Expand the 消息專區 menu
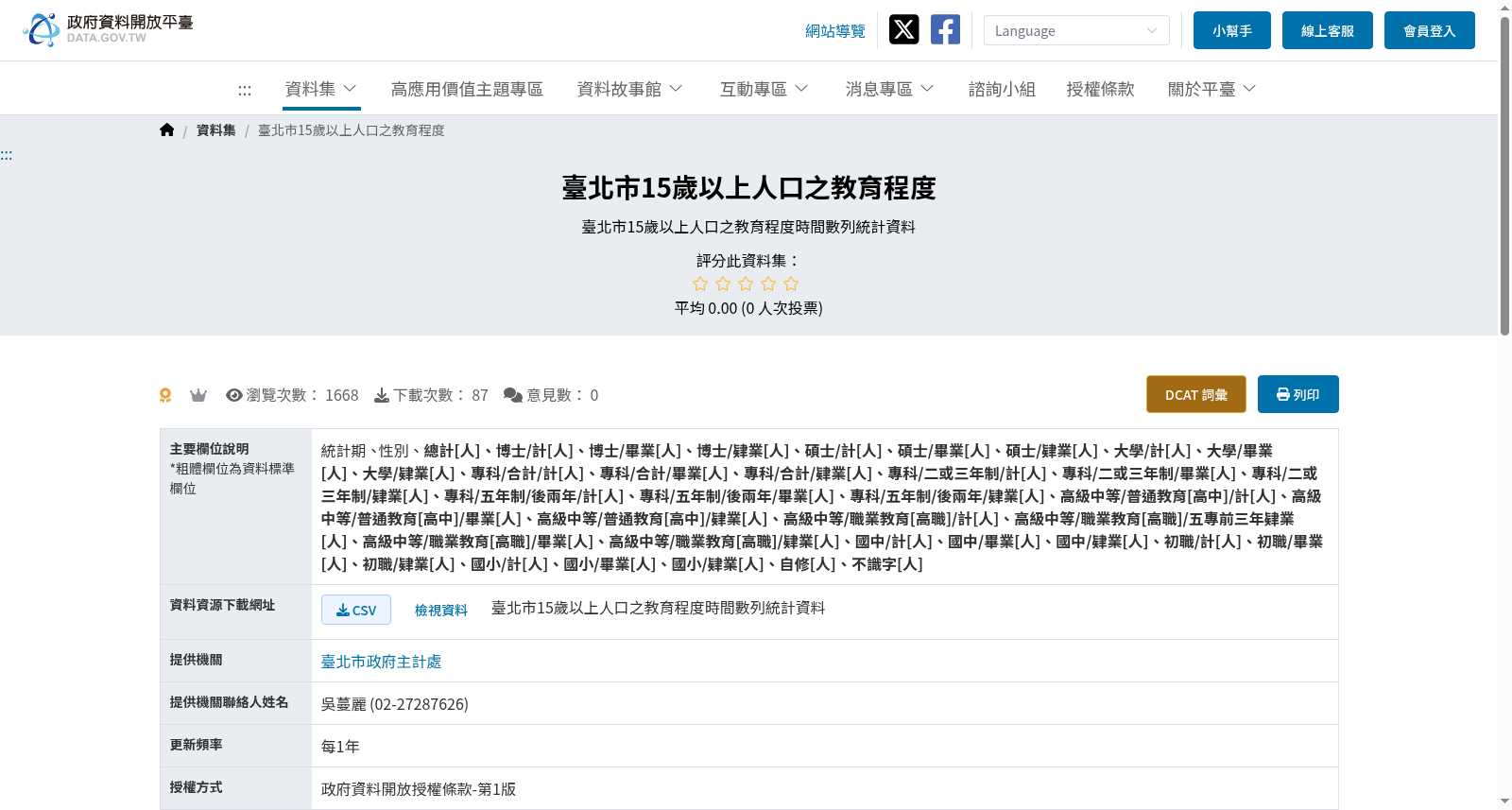 coord(889,89)
